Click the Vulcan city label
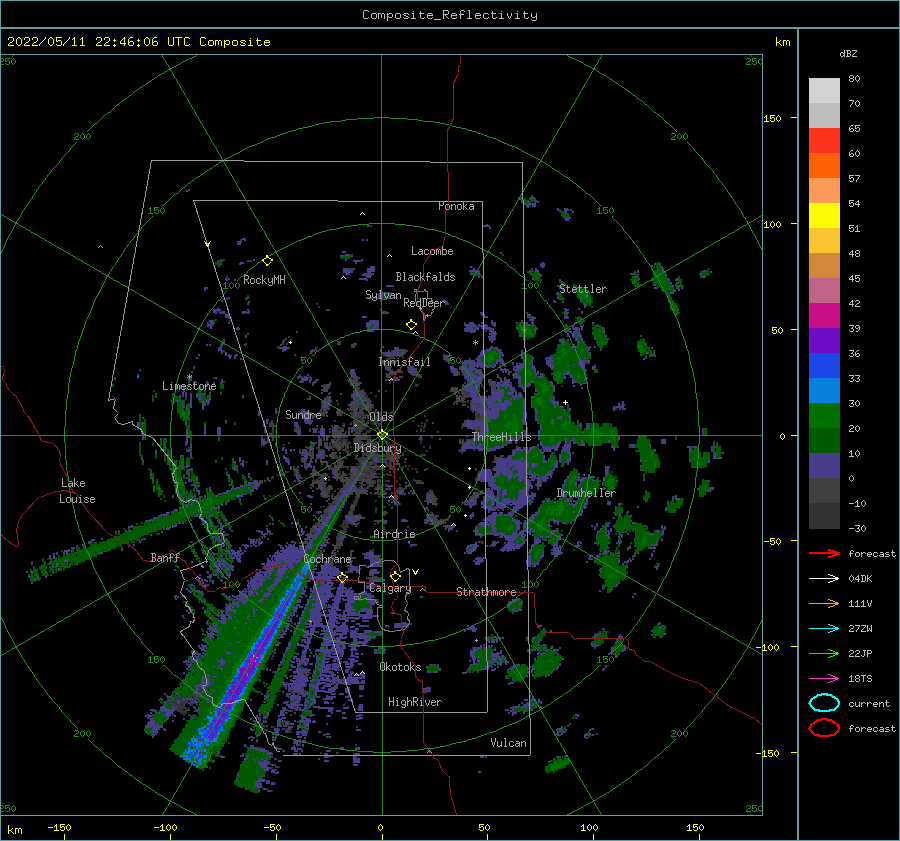Screen dimensions: 900x841 [x=509, y=743]
